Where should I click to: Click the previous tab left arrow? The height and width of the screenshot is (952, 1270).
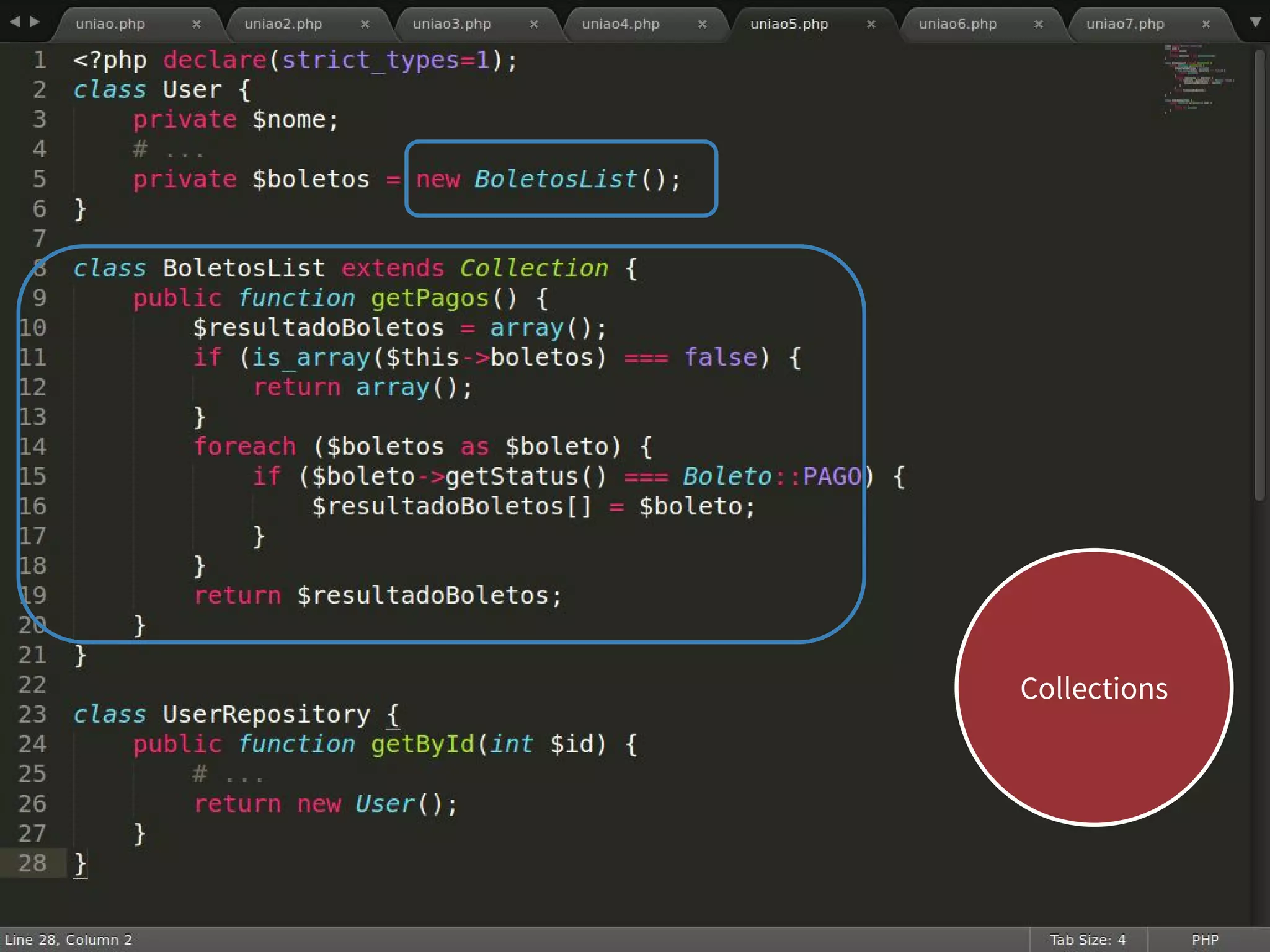pyautogui.click(x=15, y=22)
